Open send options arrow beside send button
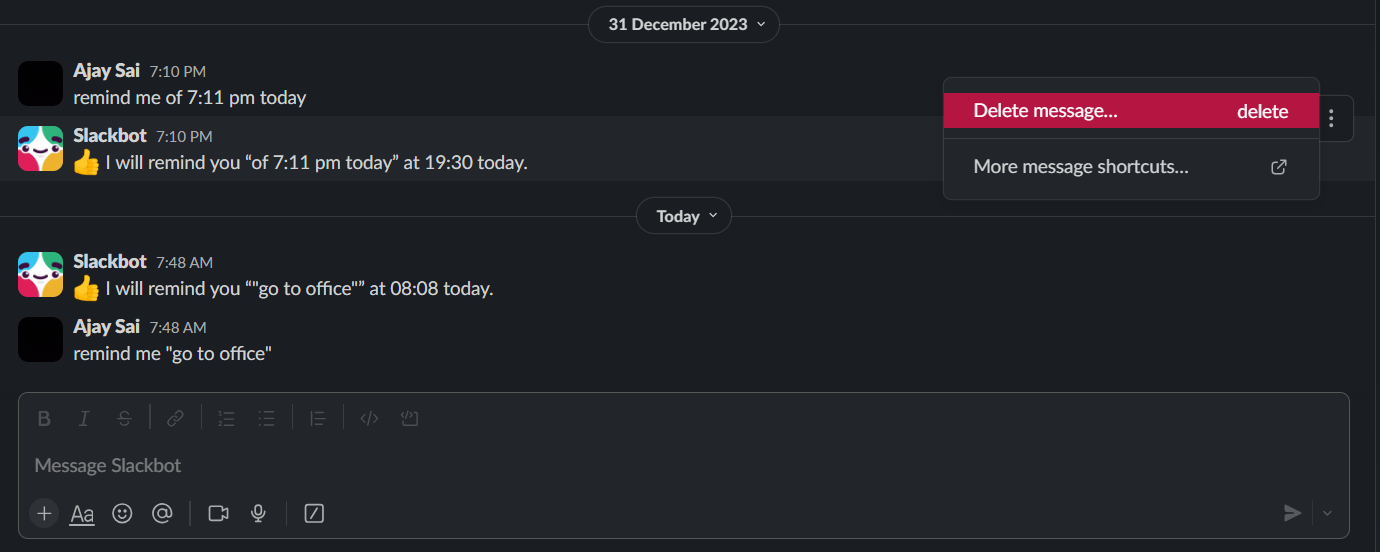Screen dimensions: 1380x552 coord(1327,513)
